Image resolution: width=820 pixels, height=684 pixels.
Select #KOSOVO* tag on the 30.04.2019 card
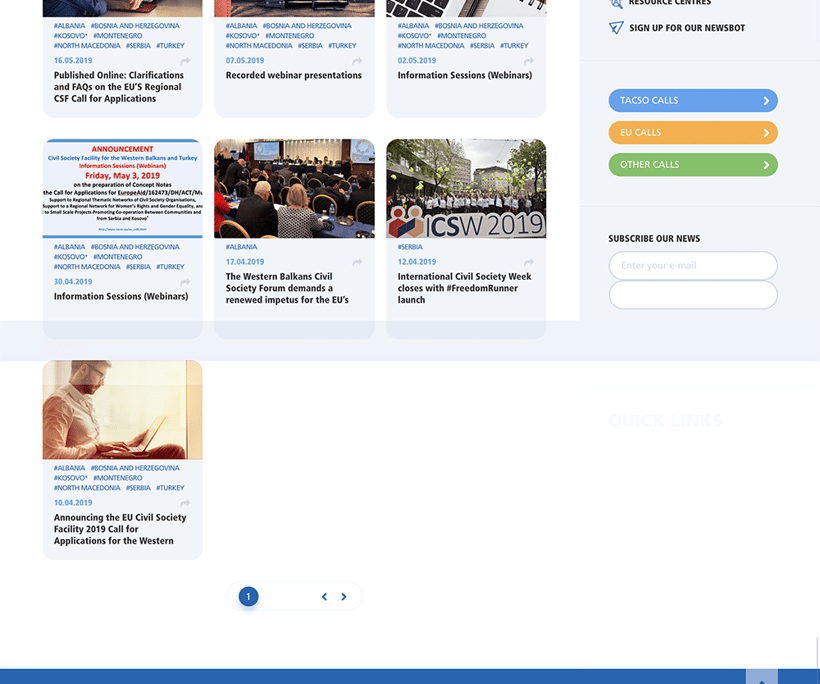[x=71, y=257]
